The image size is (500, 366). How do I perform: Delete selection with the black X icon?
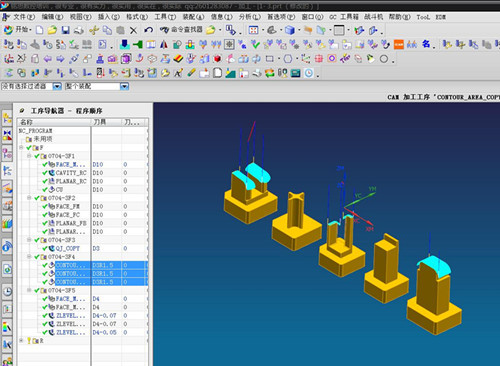pos(133,31)
